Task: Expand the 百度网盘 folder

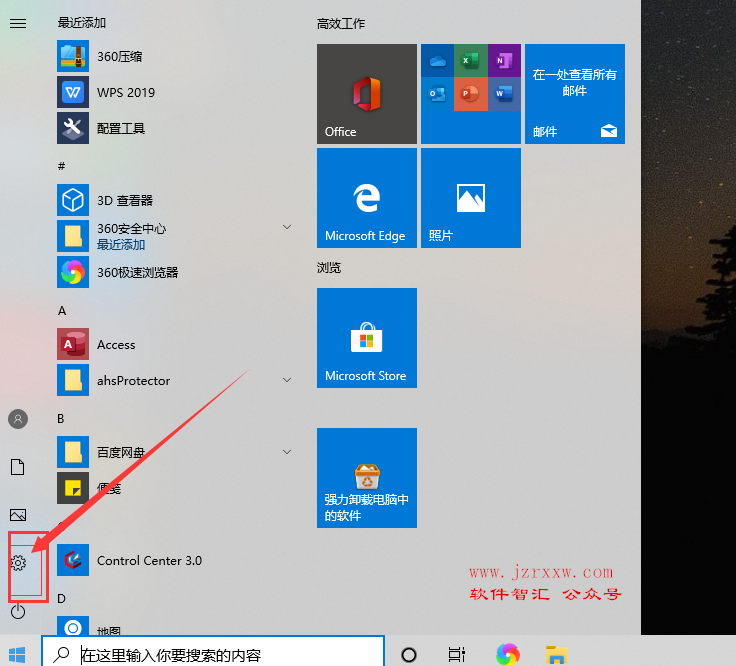Action: tap(287, 452)
